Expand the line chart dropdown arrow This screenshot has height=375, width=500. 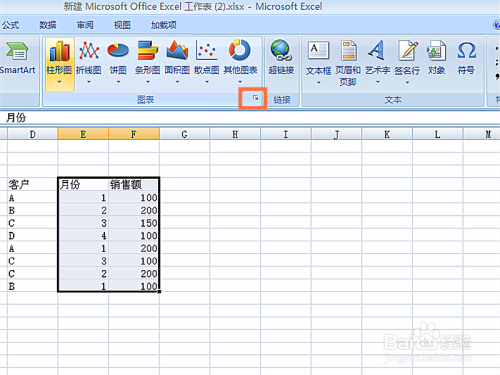[x=89, y=82]
